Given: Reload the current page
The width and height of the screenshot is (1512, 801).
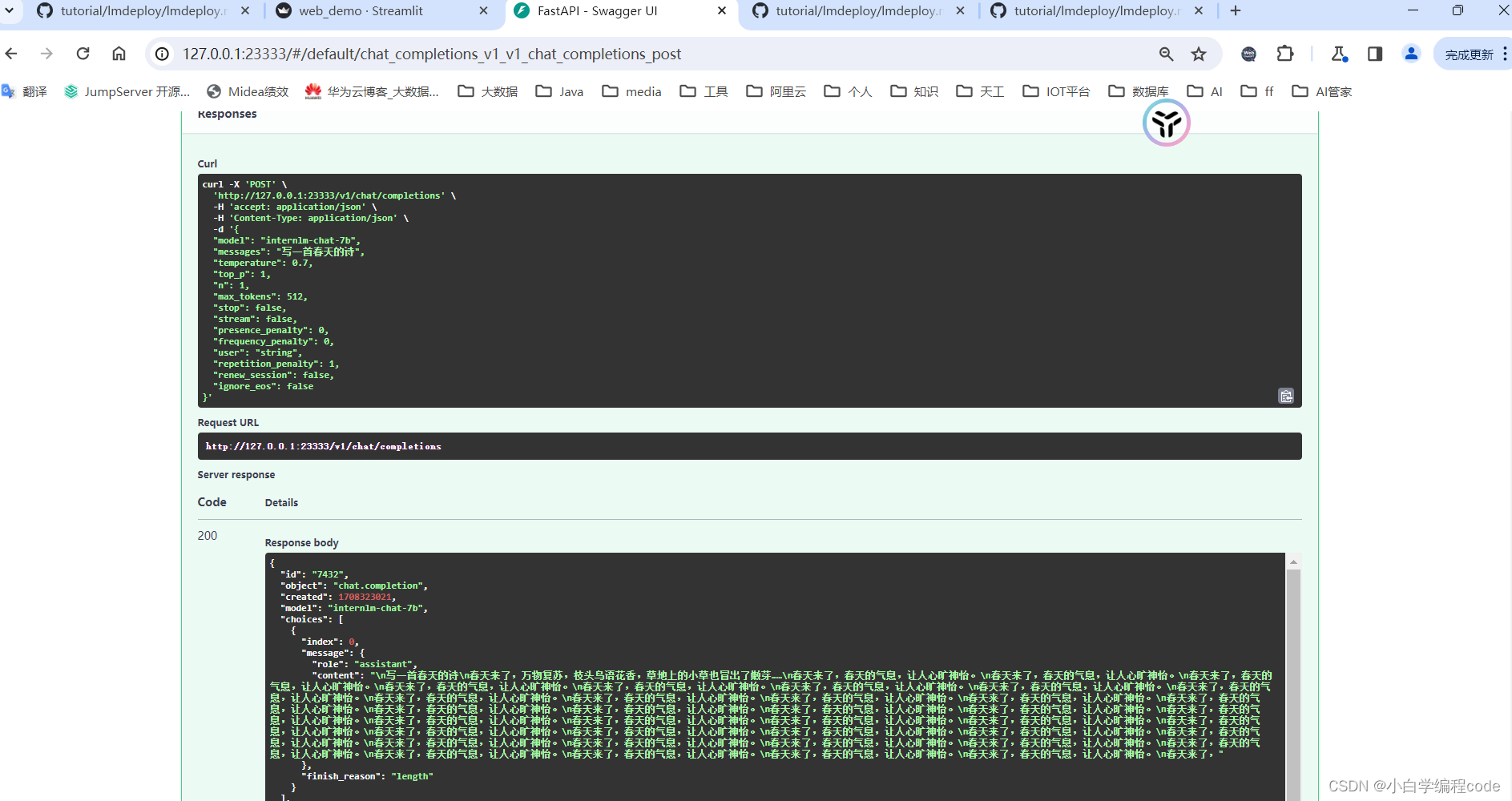Looking at the screenshot, I should coord(83,54).
